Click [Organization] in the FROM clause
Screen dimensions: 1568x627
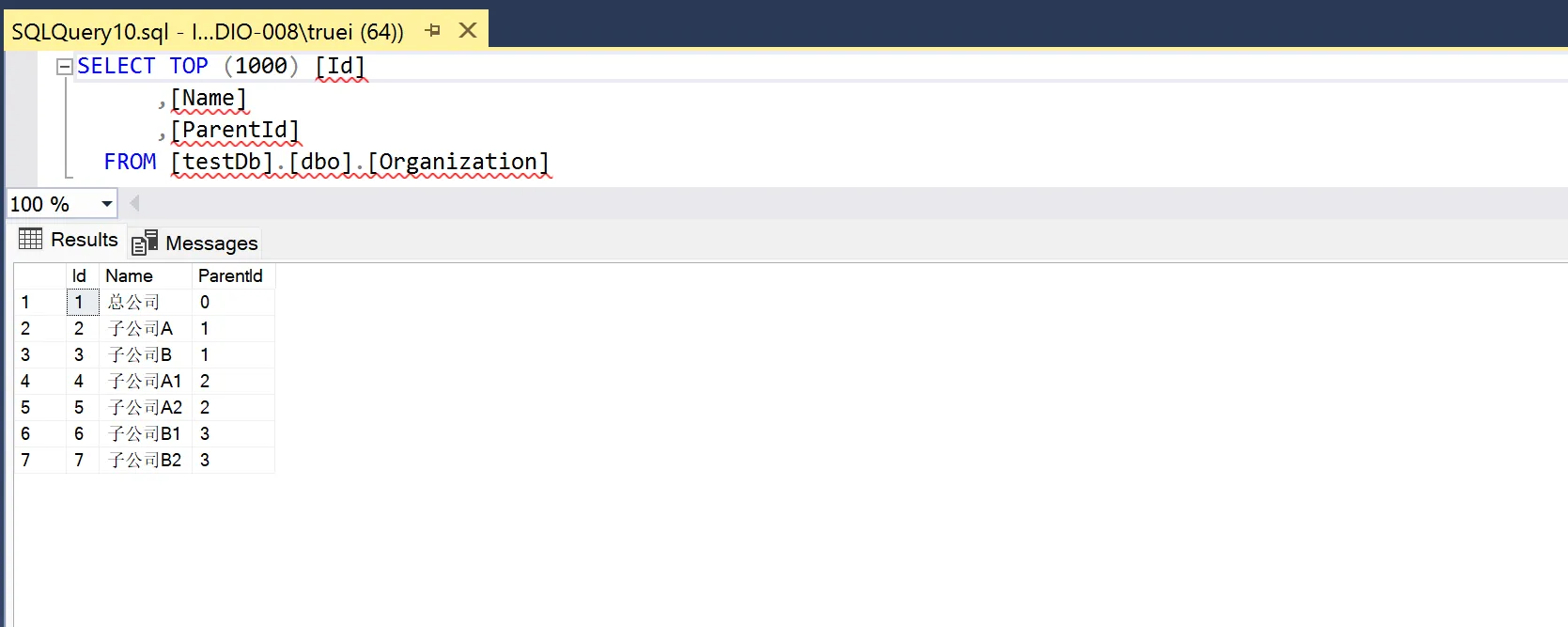[x=458, y=162]
